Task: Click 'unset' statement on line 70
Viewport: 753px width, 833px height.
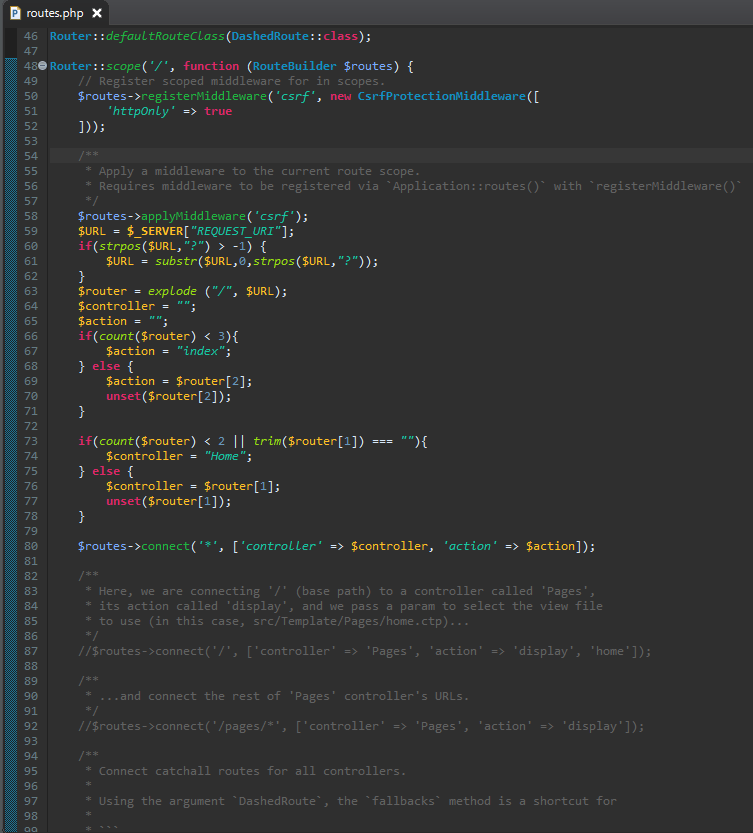Action: coord(123,396)
